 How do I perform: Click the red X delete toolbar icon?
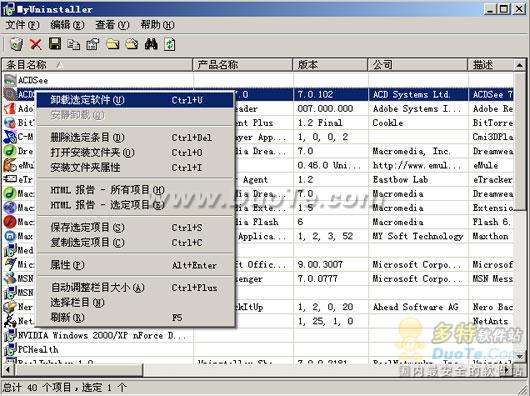click(x=35, y=44)
